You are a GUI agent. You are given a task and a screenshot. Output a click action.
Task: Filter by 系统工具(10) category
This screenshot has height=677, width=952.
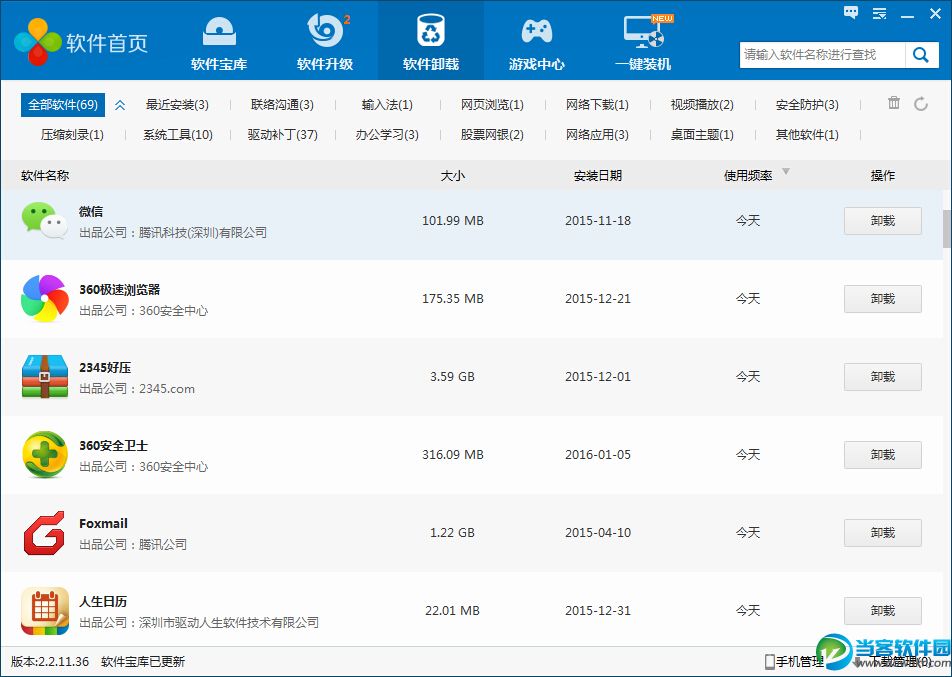coord(178,135)
